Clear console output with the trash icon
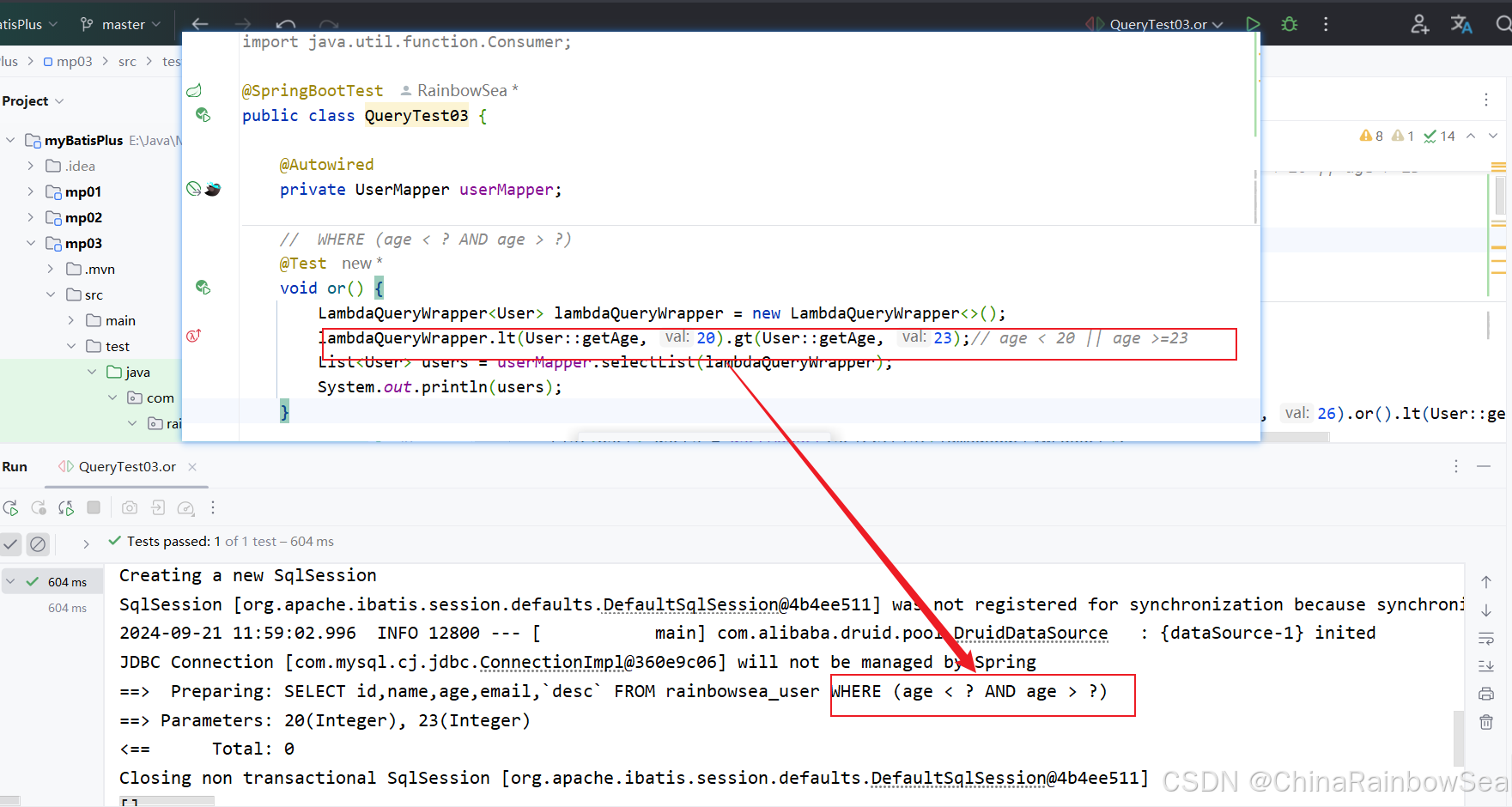Screen dimensions: 1512x807 click(x=1486, y=722)
